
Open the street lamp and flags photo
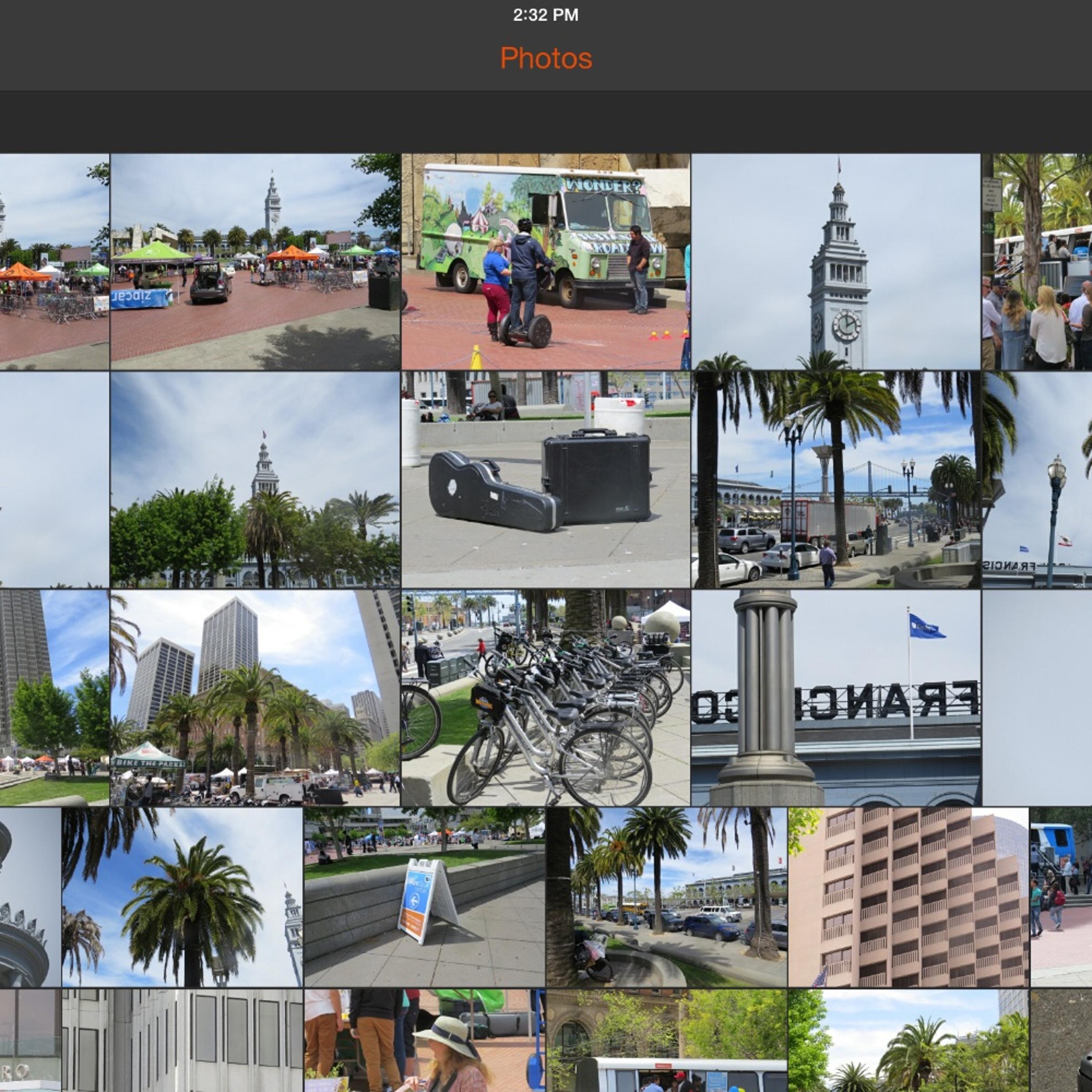pos(1037,479)
